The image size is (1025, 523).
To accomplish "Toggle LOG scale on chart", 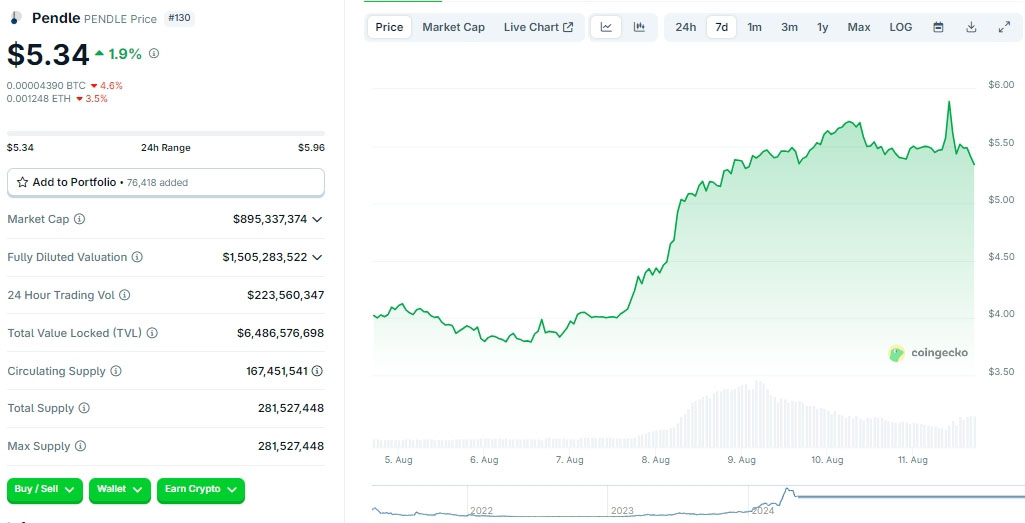I will (x=900, y=27).
